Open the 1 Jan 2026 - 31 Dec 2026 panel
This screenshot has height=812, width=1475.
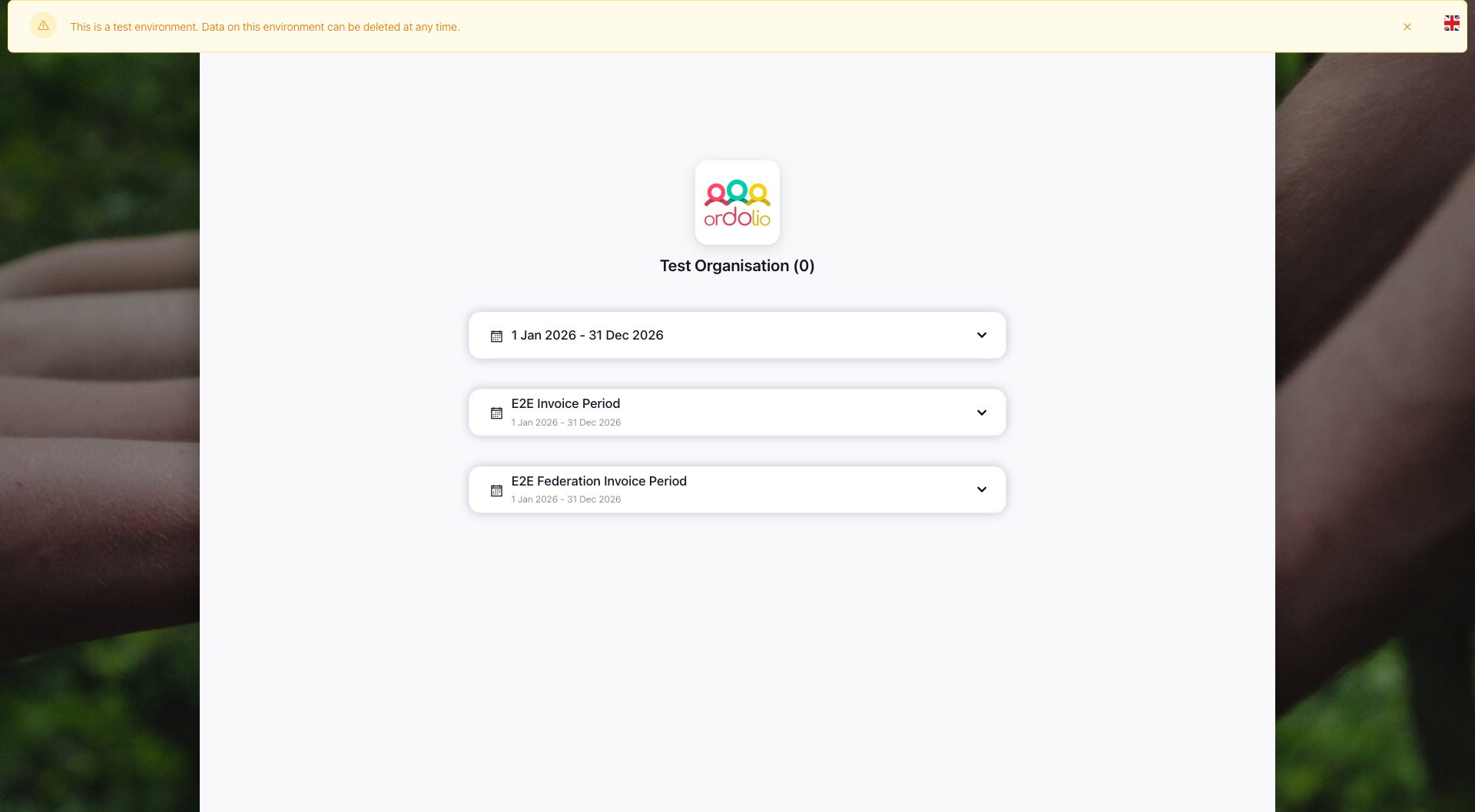737,335
